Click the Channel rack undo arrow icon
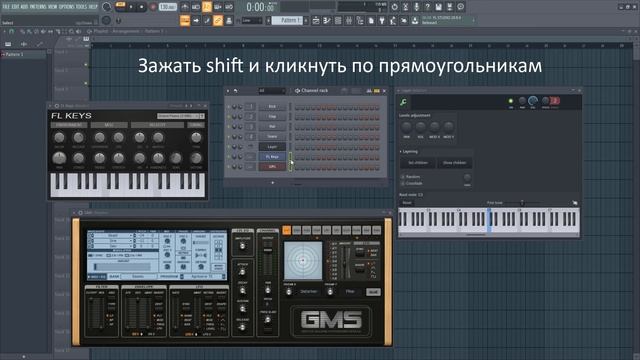The image size is (640, 360). [x=236, y=91]
